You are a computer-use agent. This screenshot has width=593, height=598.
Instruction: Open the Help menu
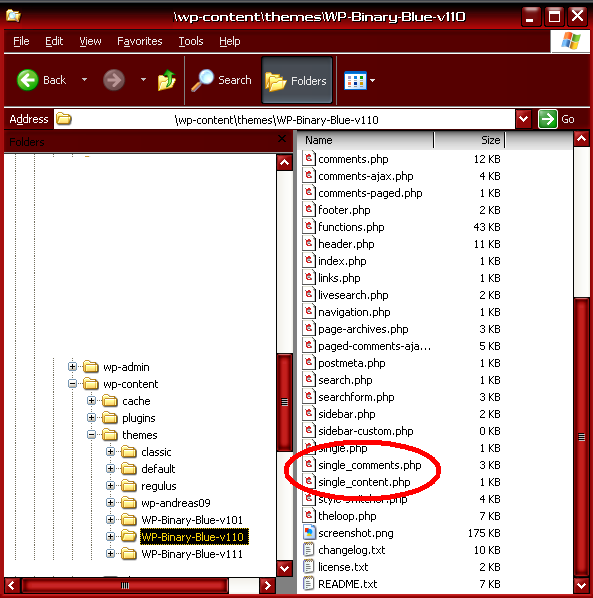[x=230, y=41]
